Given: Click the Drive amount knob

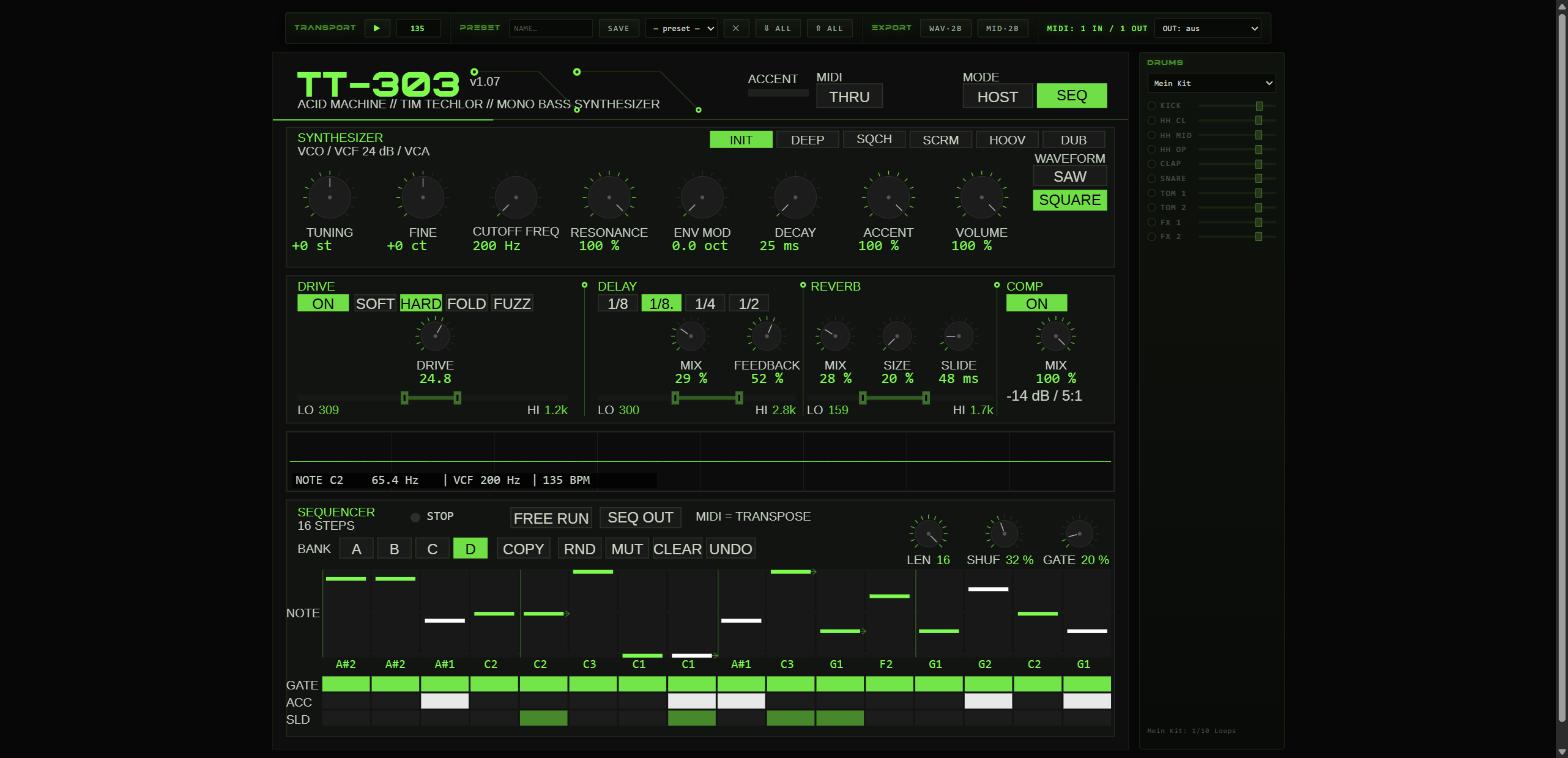Looking at the screenshot, I should [435, 336].
